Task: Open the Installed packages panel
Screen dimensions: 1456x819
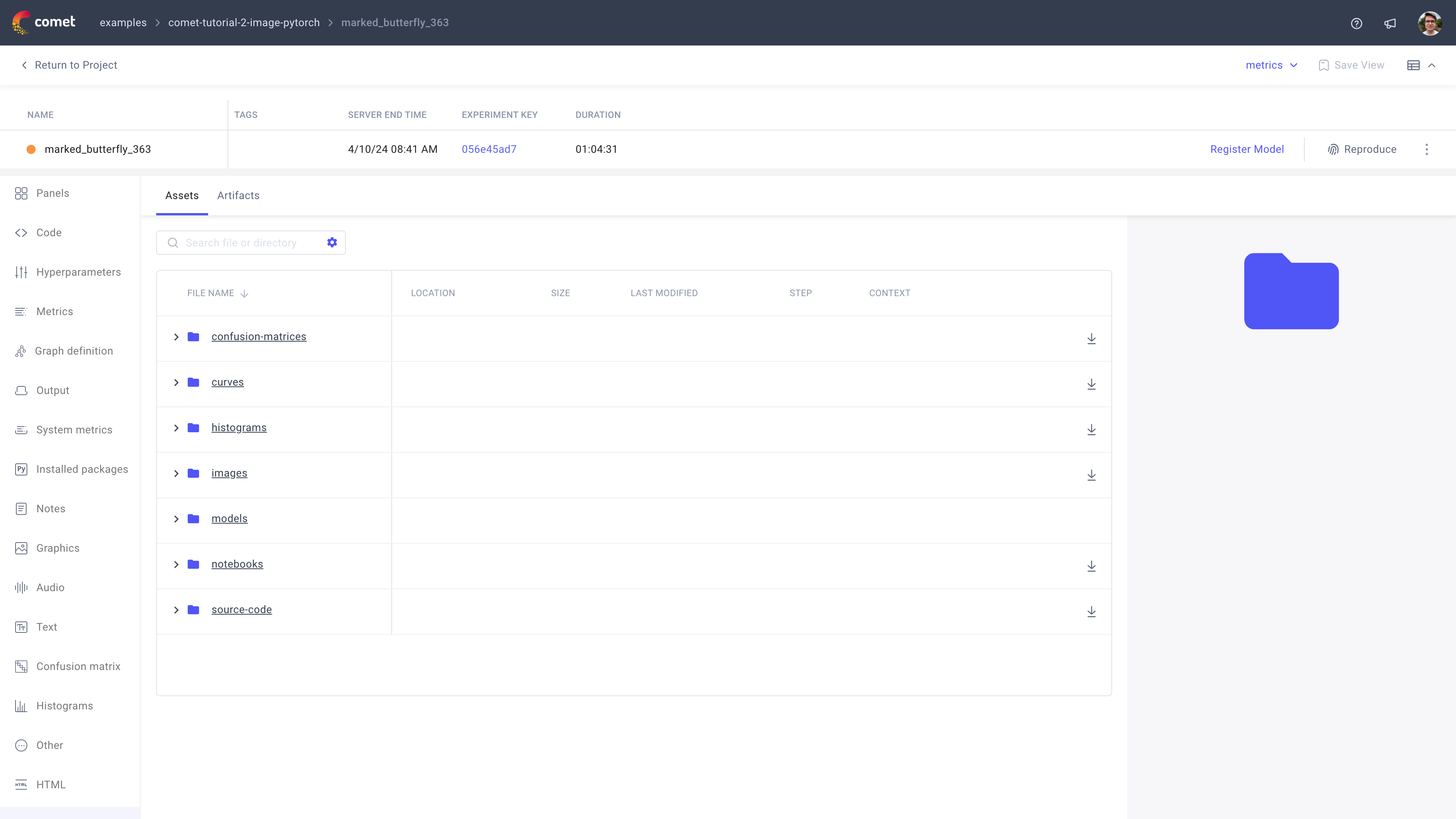Action: pos(82,469)
